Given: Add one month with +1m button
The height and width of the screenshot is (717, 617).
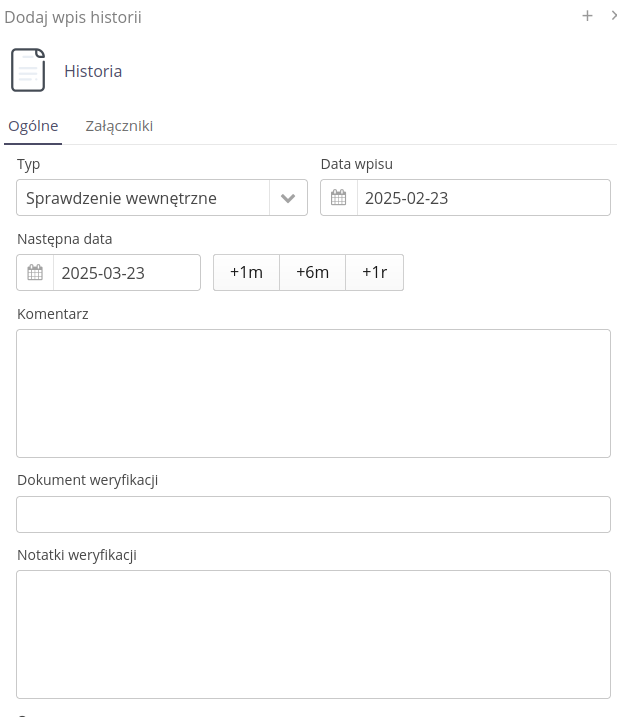Looking at the screenshot, I should coord(246,273).
